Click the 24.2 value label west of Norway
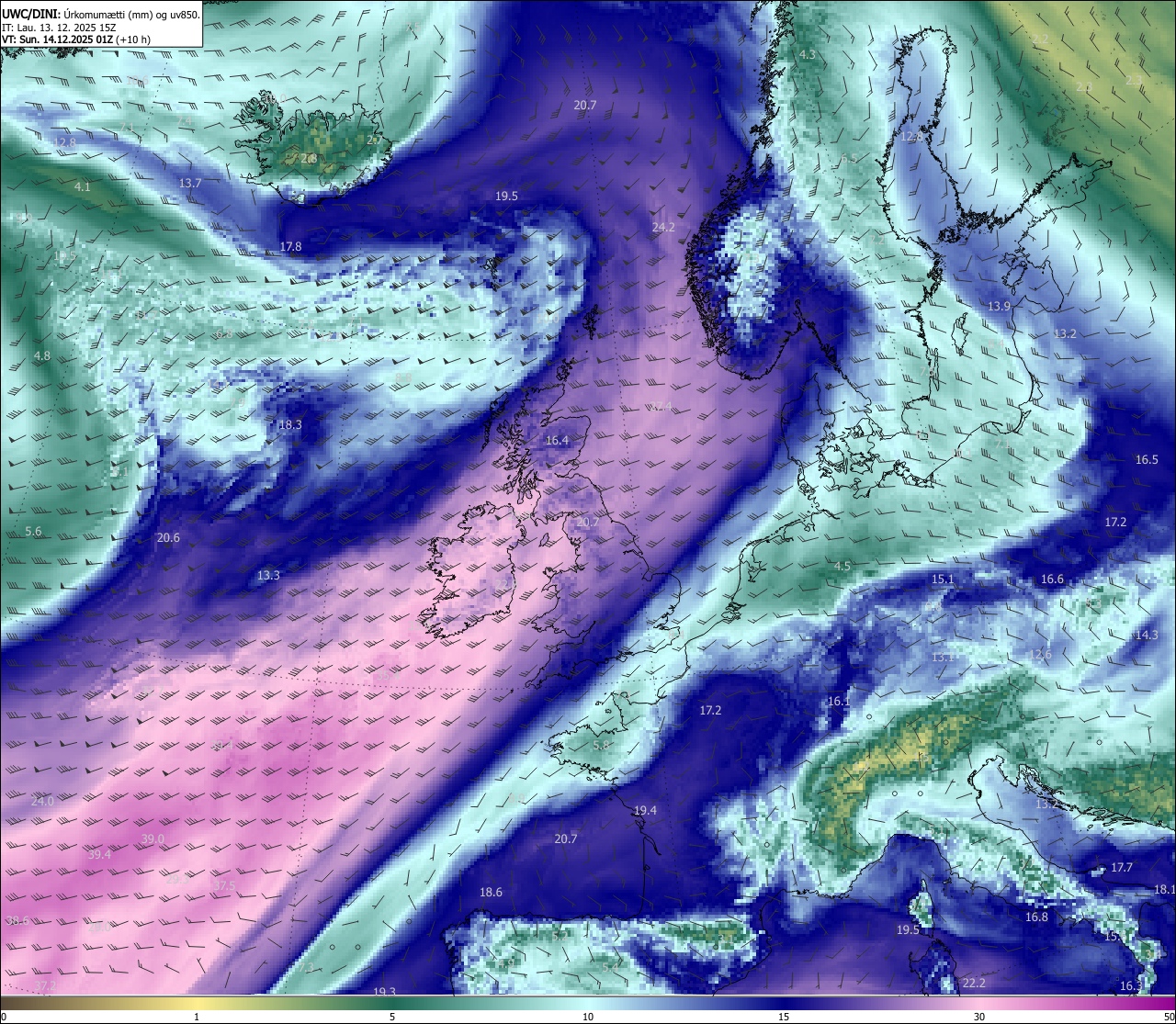 (663, 227)
